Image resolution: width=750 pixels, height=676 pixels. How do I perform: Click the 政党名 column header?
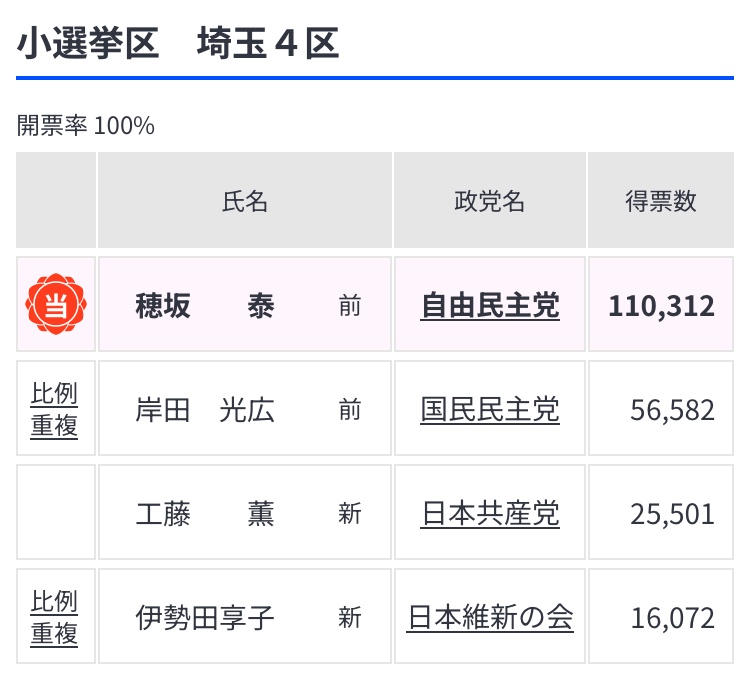pyautogui.click(x=490, y=201)
